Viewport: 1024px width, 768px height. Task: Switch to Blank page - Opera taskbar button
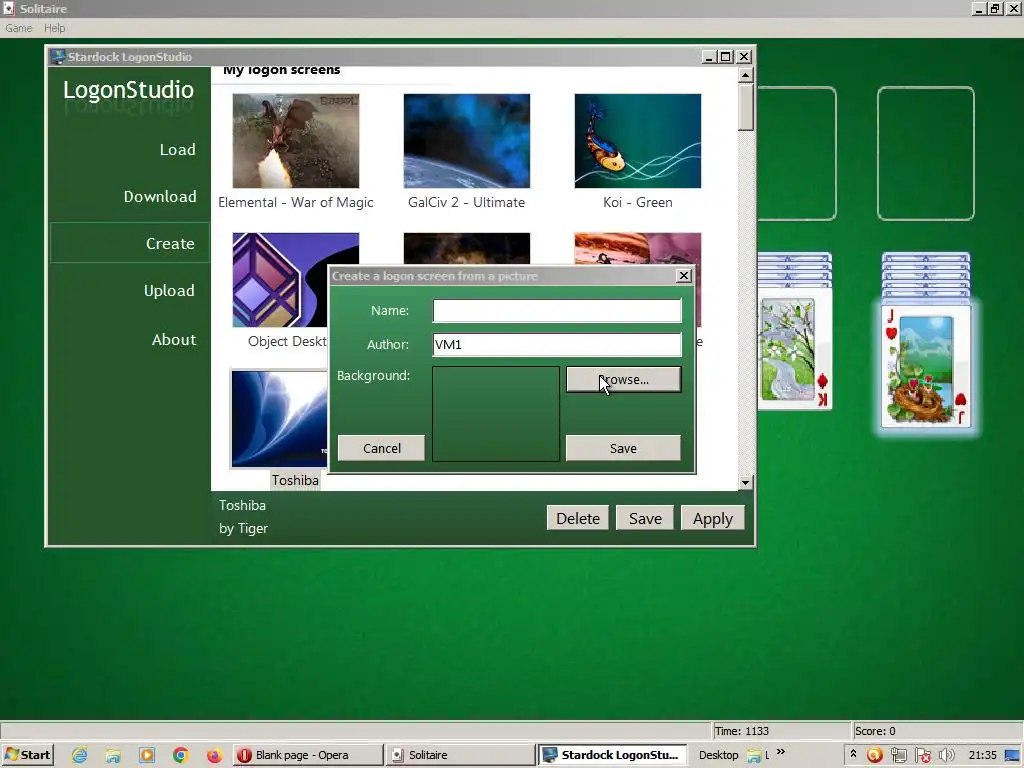coord(307,755)
